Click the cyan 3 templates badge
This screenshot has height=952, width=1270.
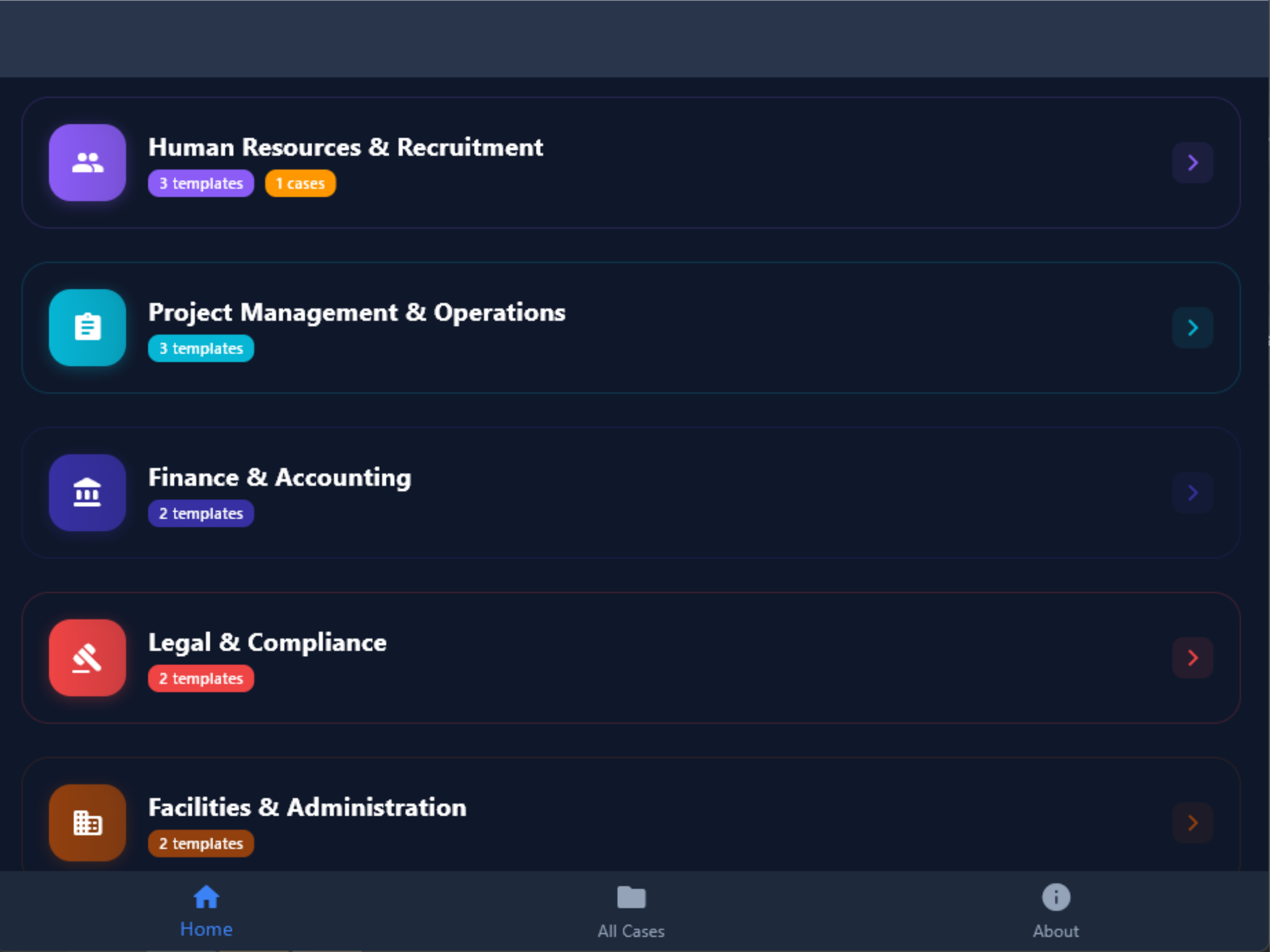pos(201,348)
